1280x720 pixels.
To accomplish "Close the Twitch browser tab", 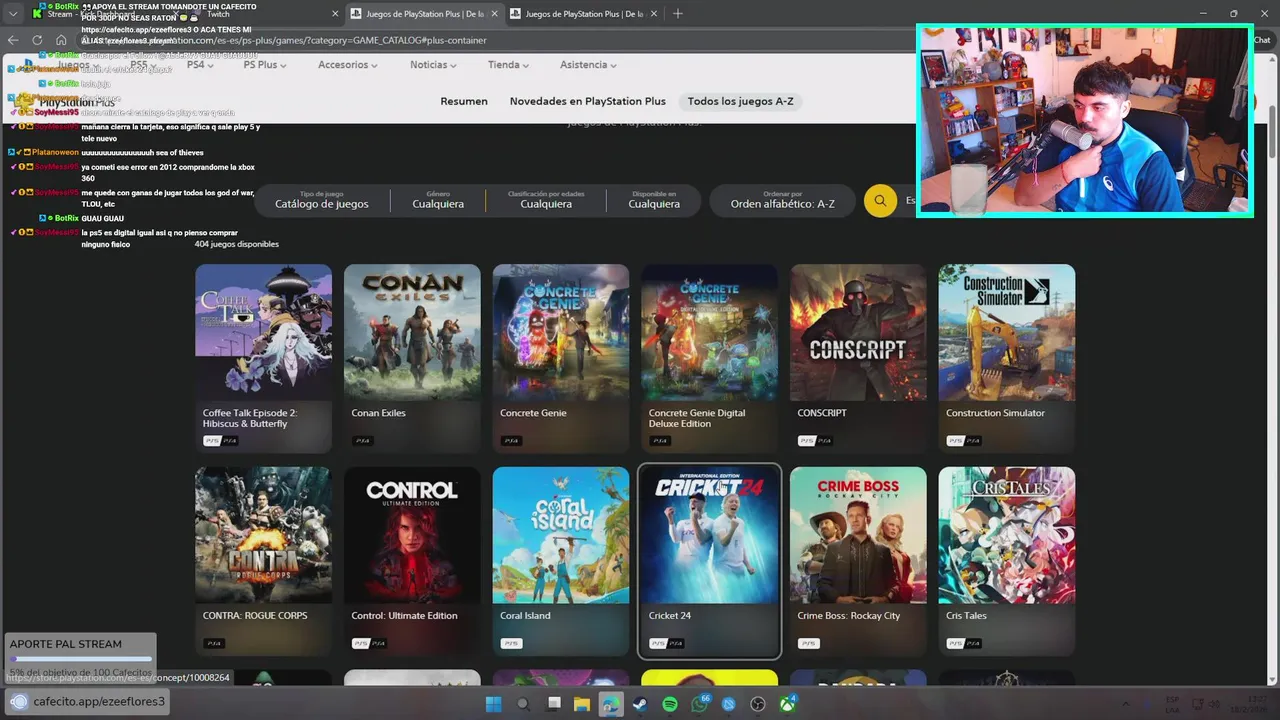I will coord(336,14).
